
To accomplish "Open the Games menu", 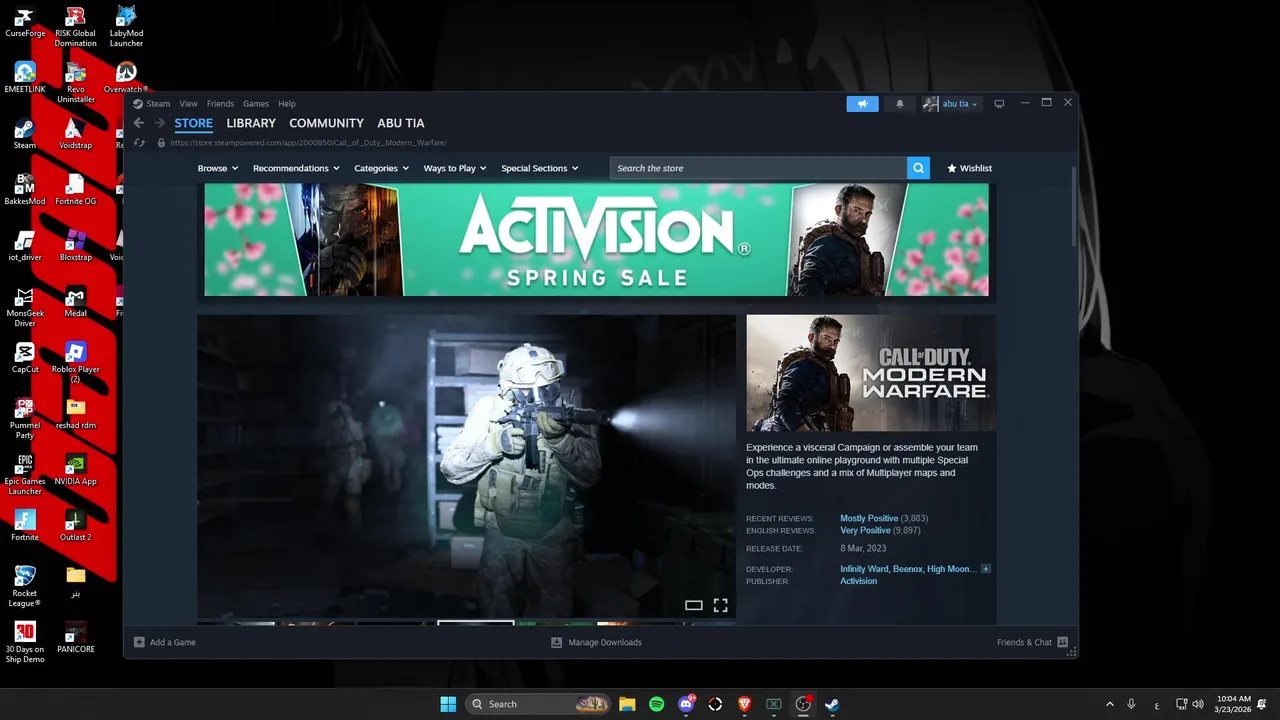I will pyautogui.click(x=256, y=104).
